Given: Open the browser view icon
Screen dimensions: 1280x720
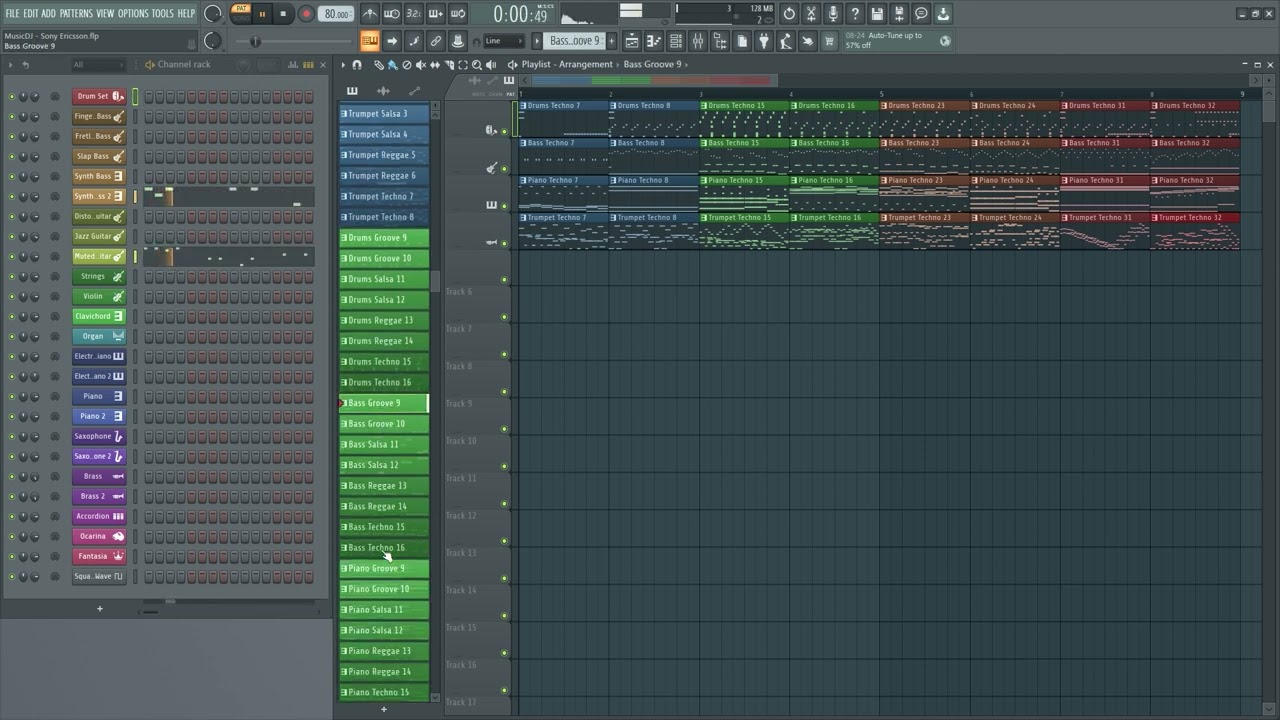Looking at the screenshot, I should [720, 41].
